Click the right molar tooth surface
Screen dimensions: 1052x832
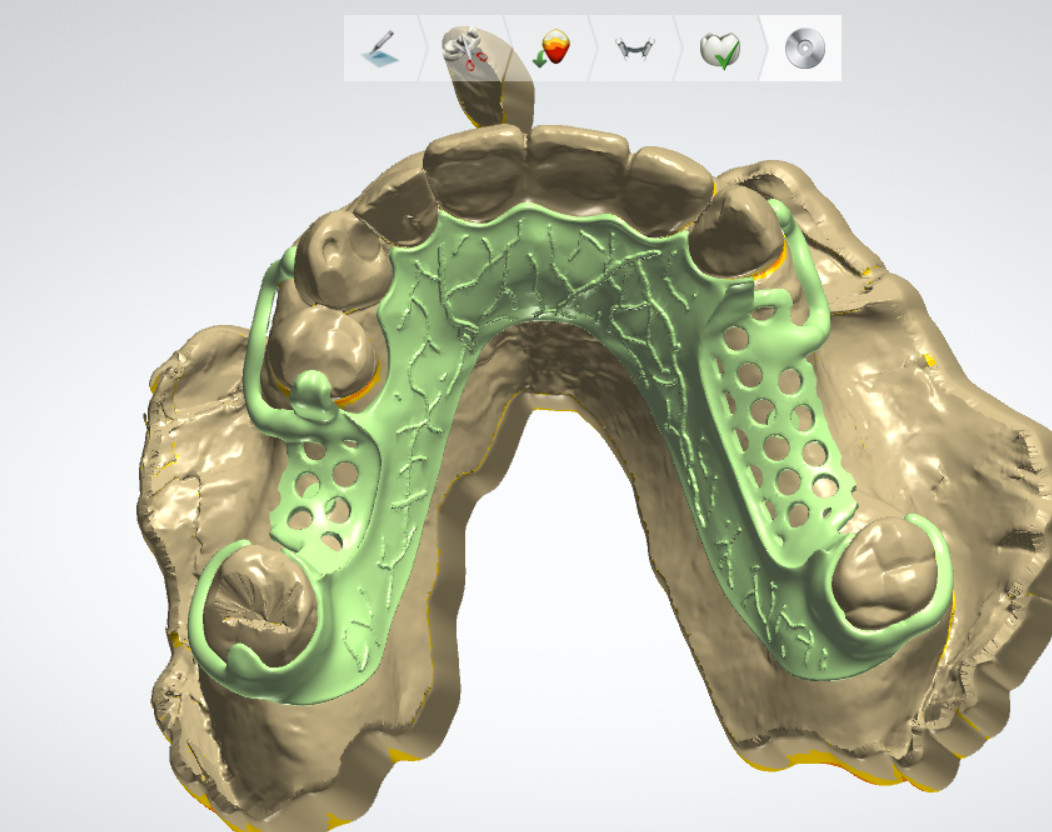(885, 572)
